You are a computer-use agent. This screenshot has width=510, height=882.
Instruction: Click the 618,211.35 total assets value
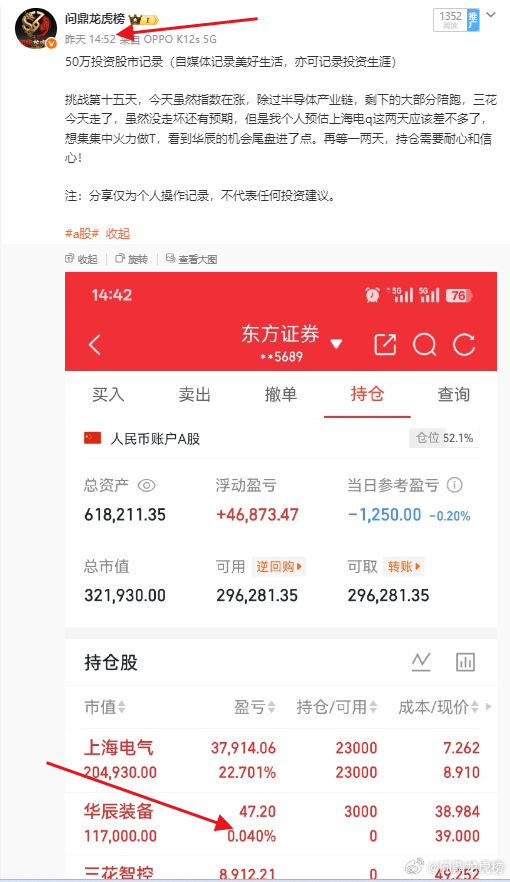[125, 515]
